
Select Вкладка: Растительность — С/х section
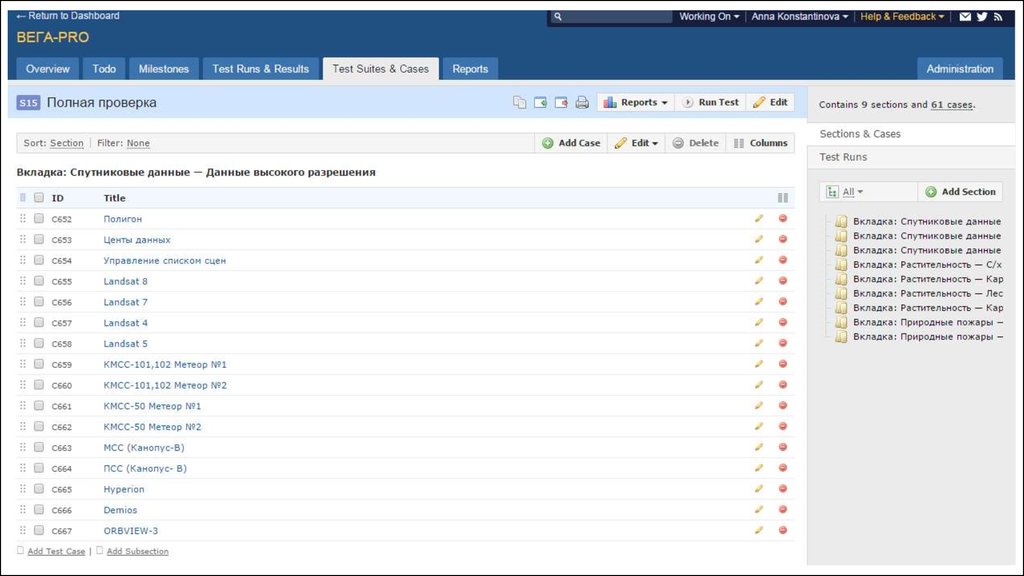click(x=927, y=264)
